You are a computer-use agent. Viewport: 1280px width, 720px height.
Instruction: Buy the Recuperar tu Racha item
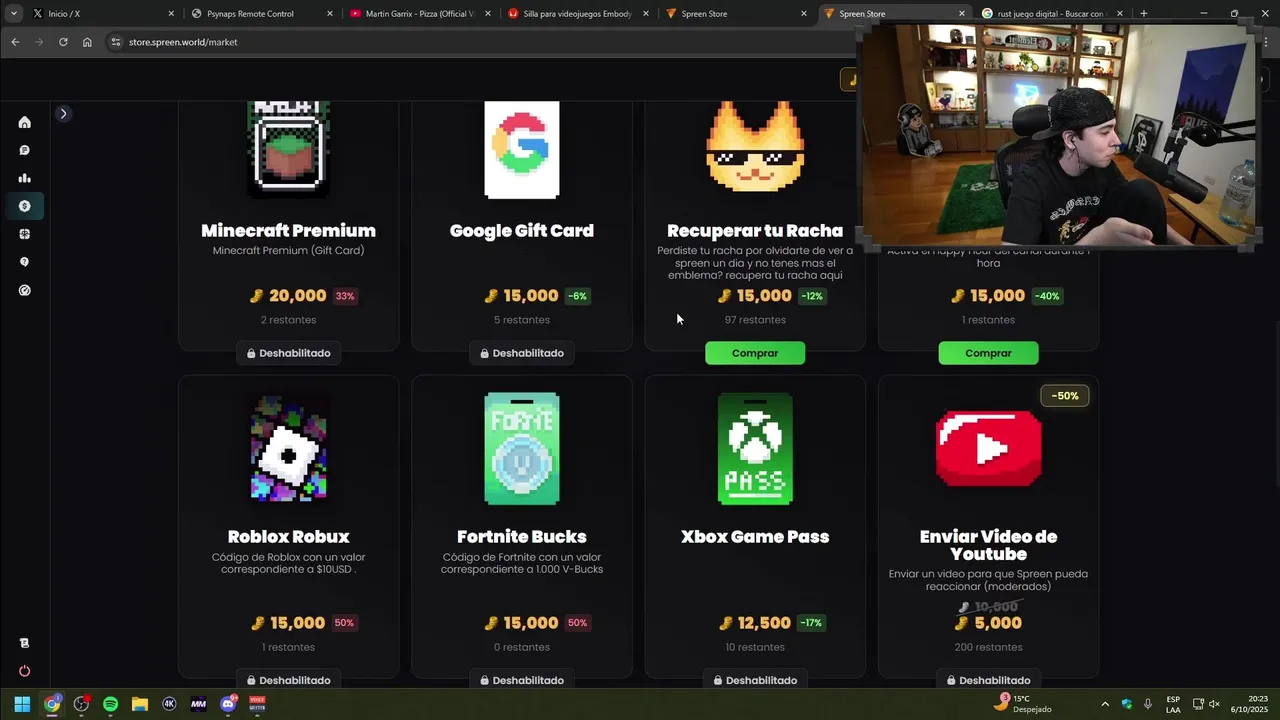click(x=755, y=353)
